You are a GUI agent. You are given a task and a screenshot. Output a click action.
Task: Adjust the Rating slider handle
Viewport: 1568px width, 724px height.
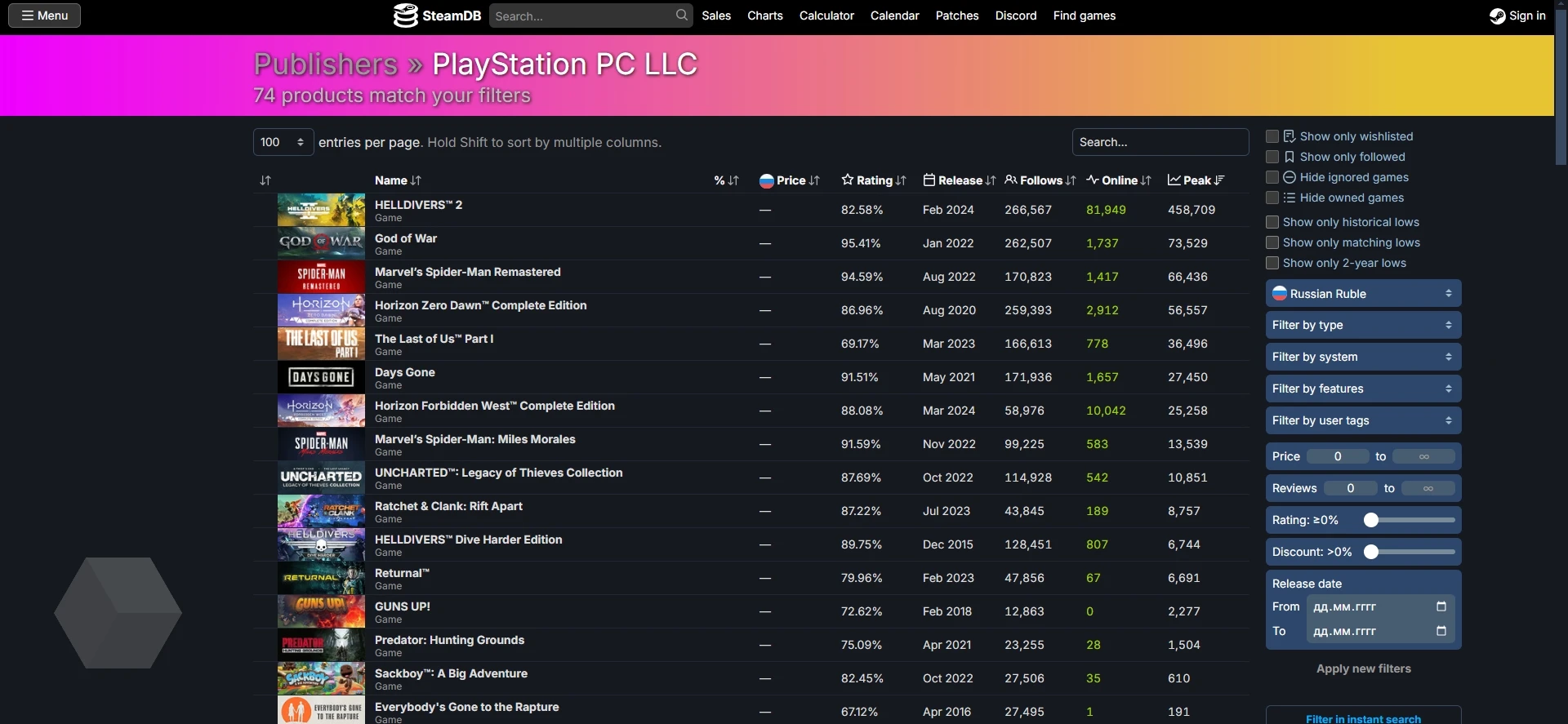pyautogui.click(x=1371, y=520)
